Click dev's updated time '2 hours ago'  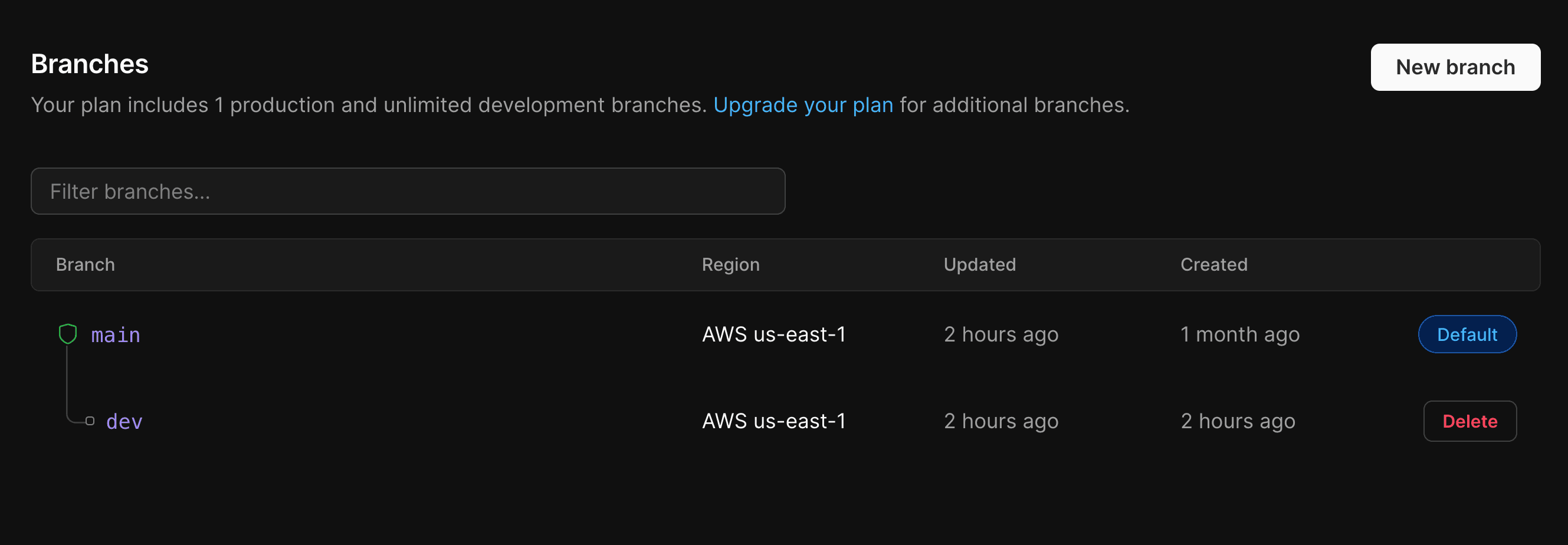(x=1000, y=421)
